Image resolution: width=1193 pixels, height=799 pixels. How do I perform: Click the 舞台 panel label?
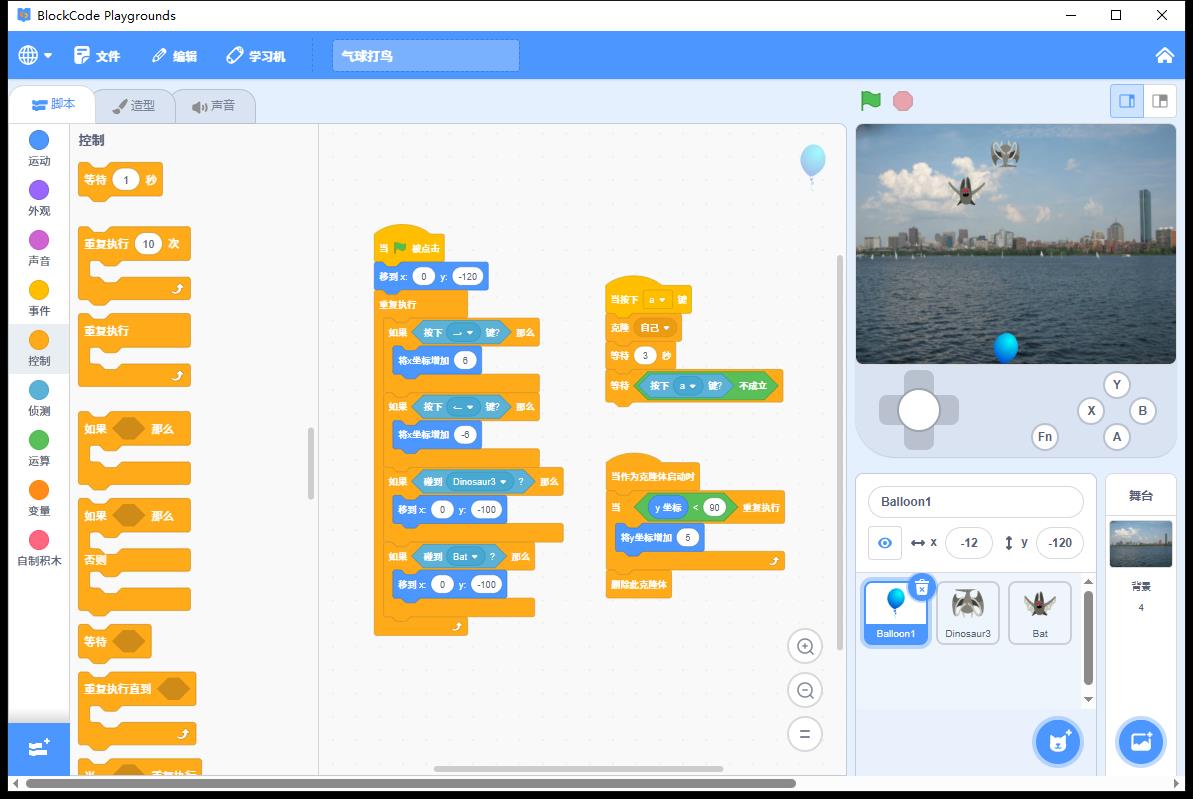(x=1140, y=495)
